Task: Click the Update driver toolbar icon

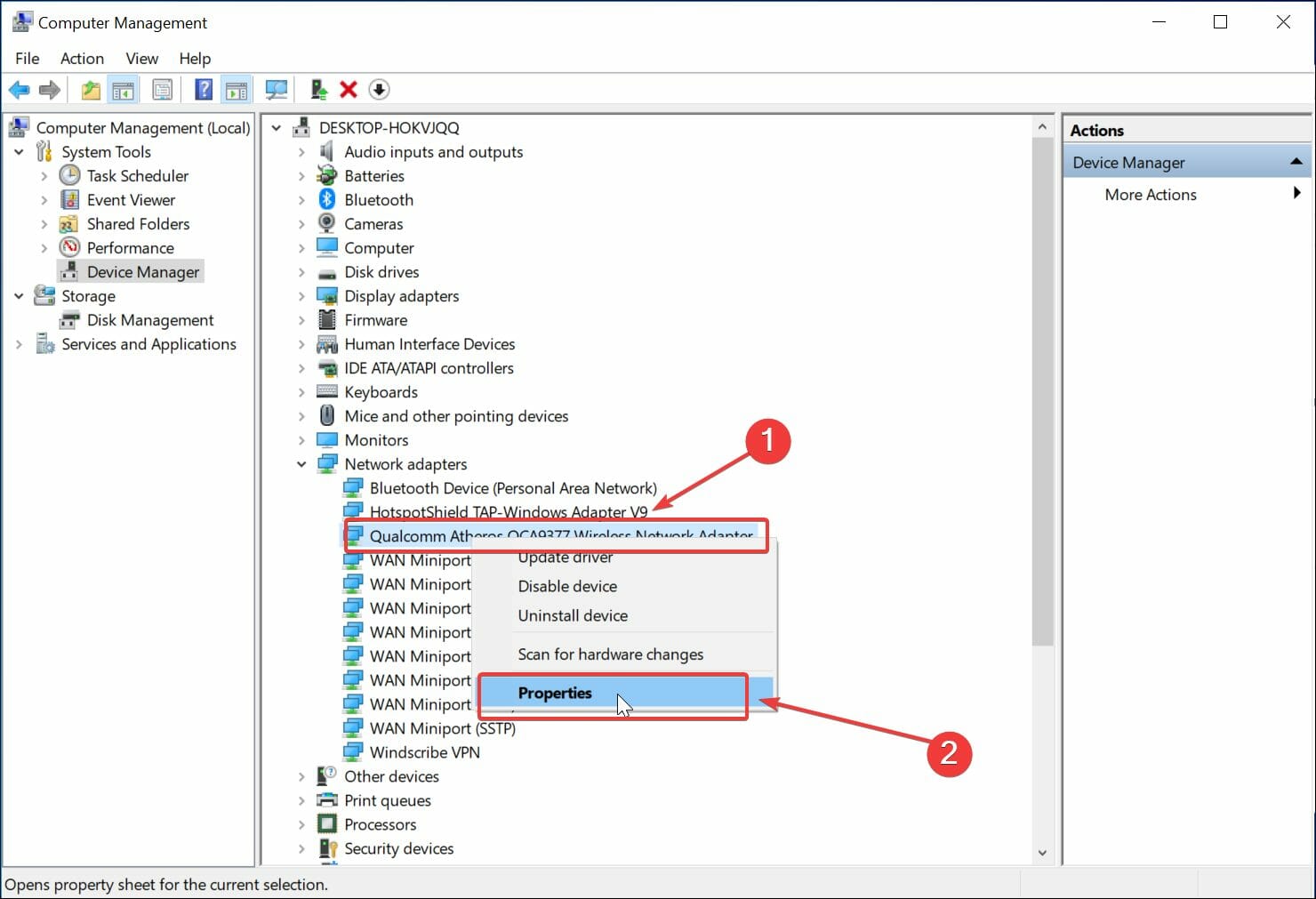Action: pyautogui.click(x=318, y=90)
